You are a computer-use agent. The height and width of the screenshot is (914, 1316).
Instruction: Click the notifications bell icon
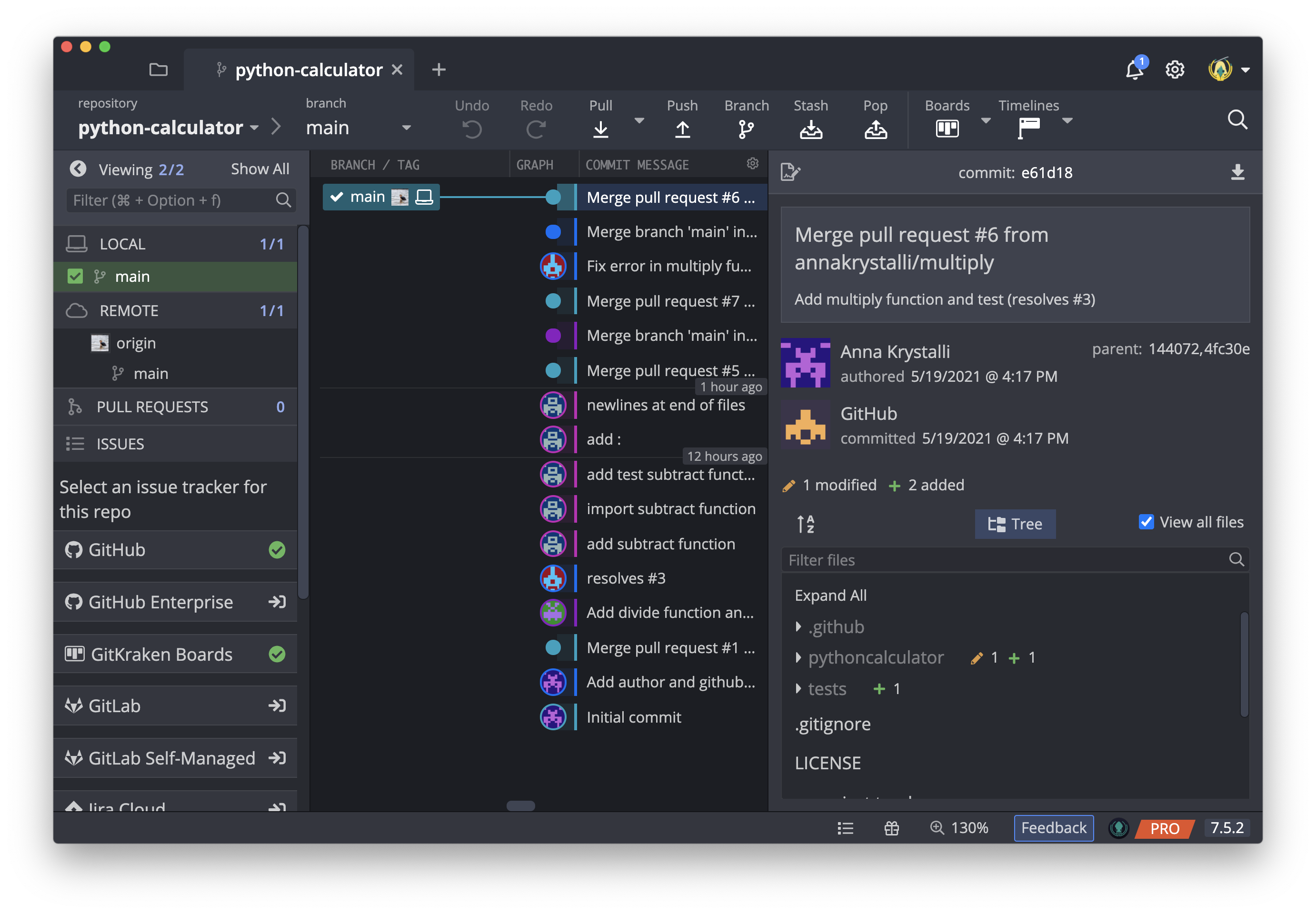[1134, 70]
